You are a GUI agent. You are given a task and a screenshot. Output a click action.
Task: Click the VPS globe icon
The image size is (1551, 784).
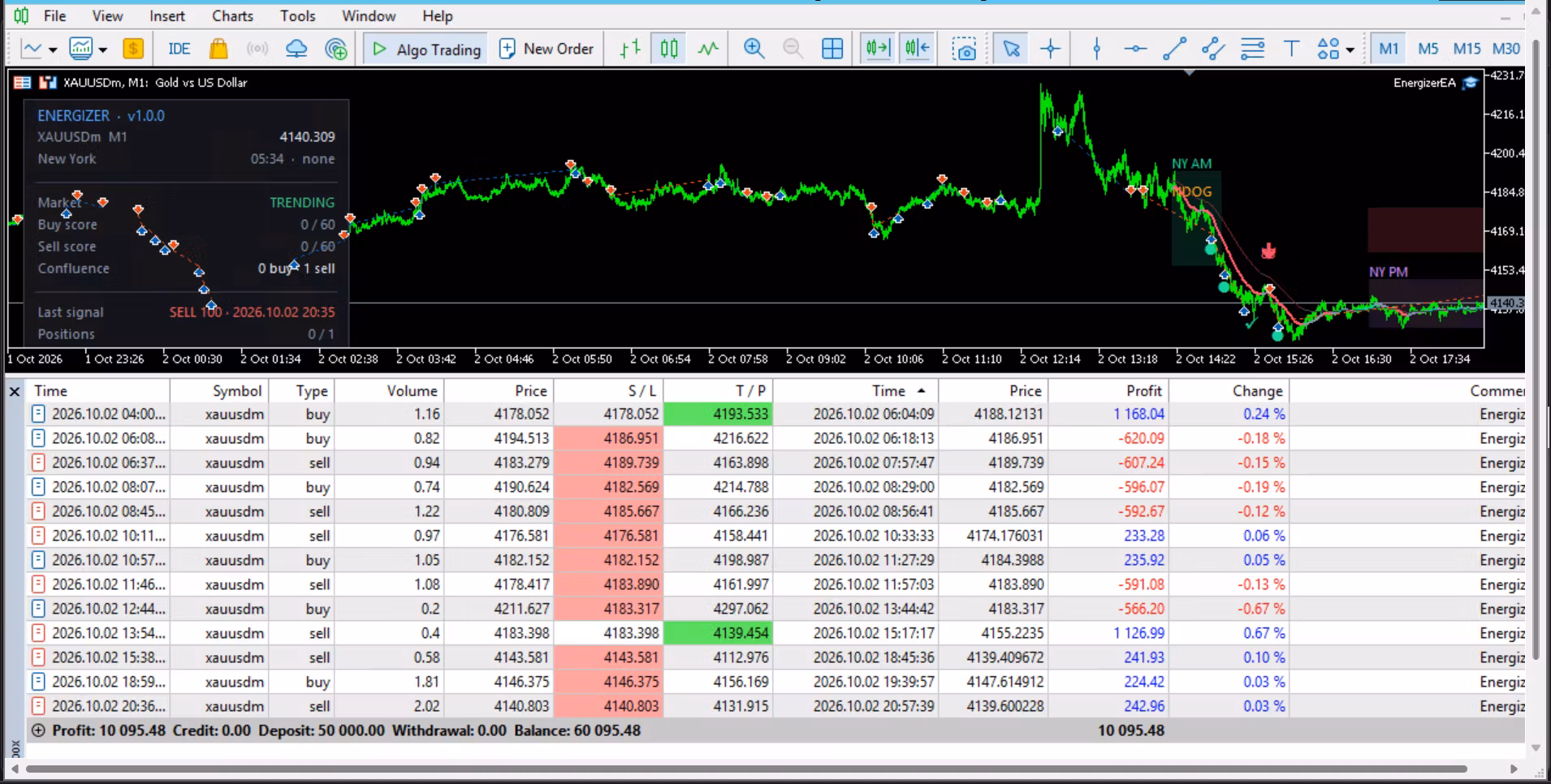335,49
